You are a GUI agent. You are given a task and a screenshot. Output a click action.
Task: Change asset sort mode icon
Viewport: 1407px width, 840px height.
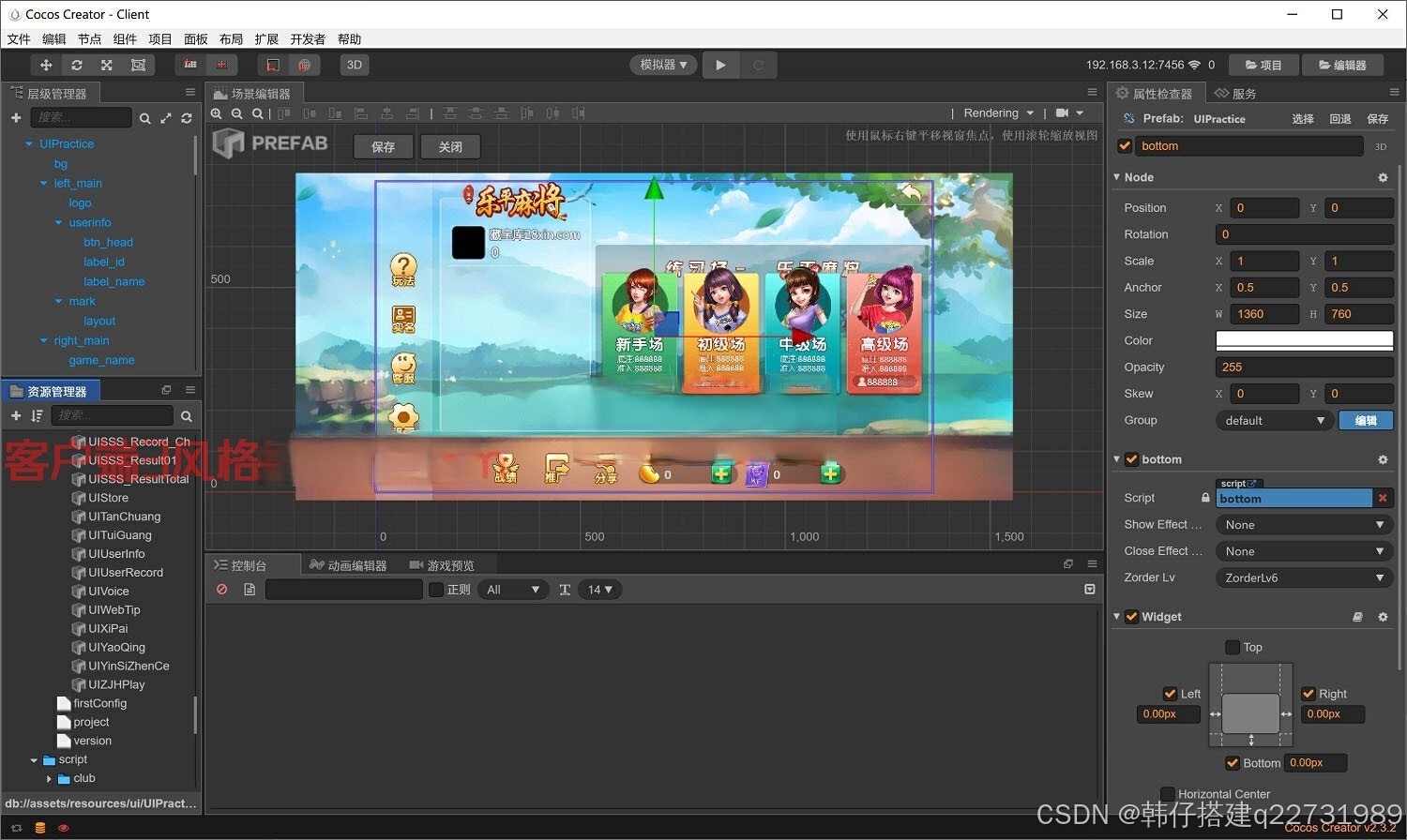pyautogui.click(x=37, y=415)
